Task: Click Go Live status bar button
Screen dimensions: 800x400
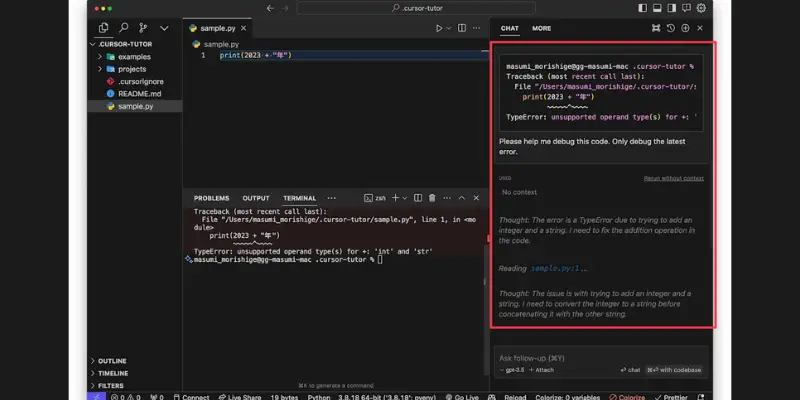Action: tap(462, 397)
